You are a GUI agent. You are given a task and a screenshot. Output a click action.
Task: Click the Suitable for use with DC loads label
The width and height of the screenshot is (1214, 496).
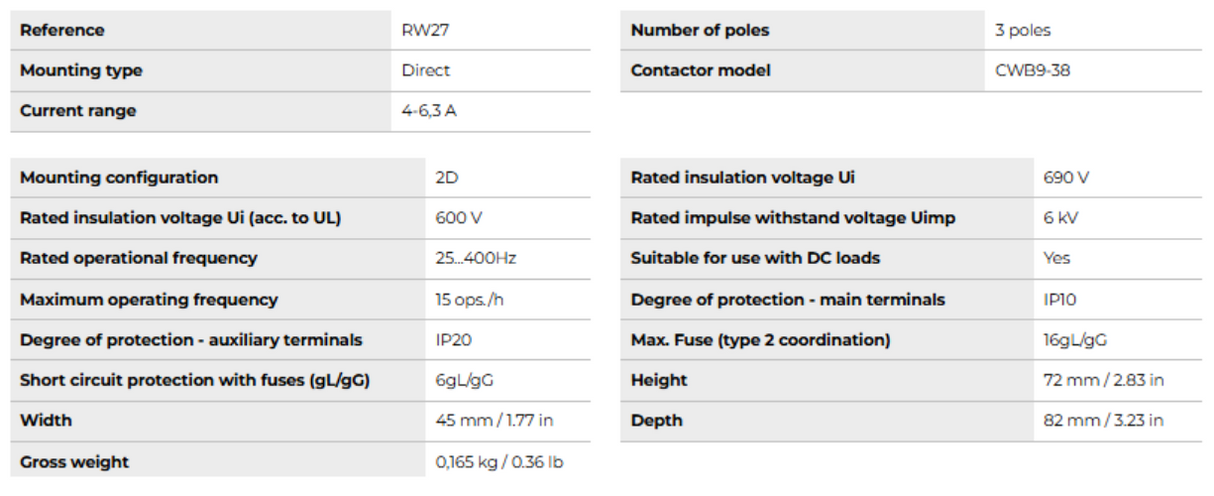coord(755,258)
